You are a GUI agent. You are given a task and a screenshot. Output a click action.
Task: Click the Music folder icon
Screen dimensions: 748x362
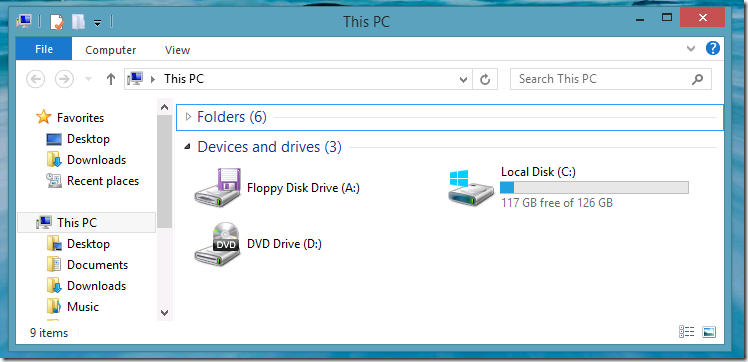[x=54, y=306]
